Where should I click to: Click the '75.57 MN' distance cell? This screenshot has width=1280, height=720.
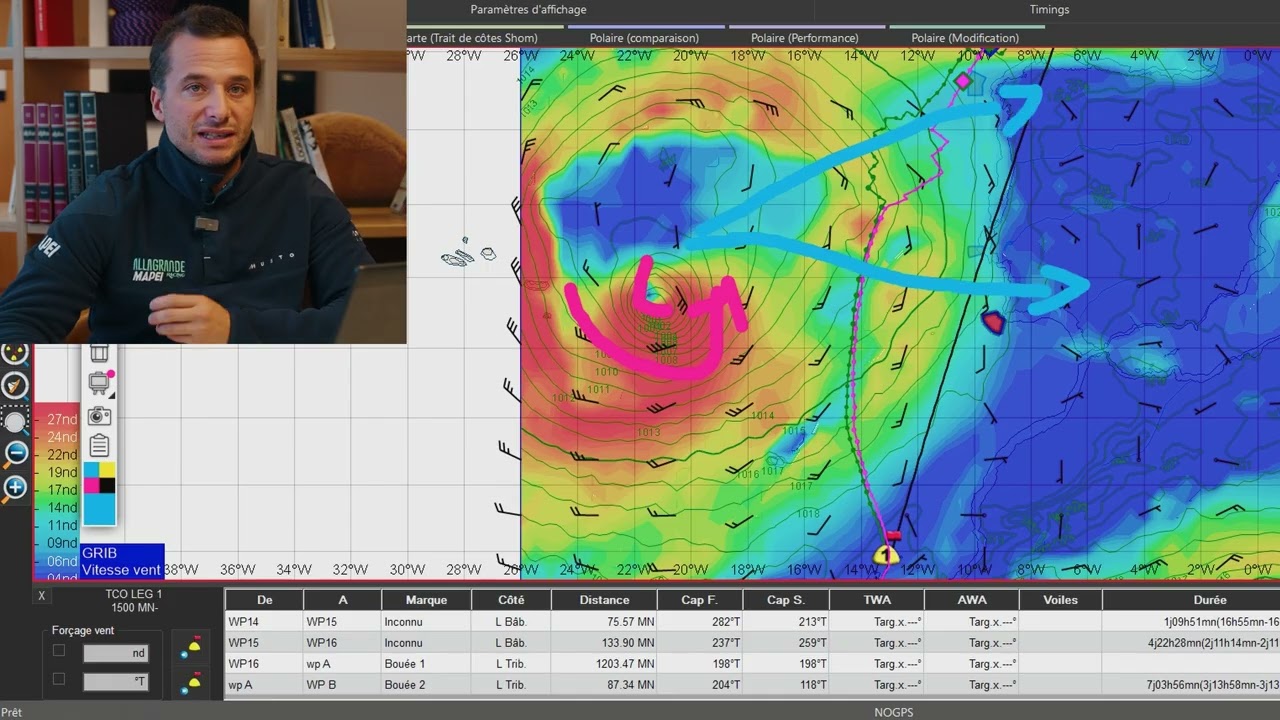point(604,621)
